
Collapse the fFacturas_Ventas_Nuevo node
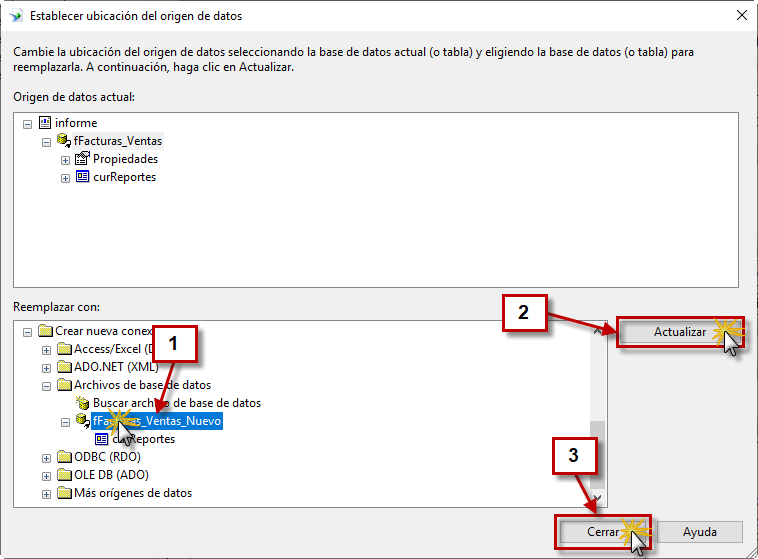pyautogui.click(x=65, y=423)
